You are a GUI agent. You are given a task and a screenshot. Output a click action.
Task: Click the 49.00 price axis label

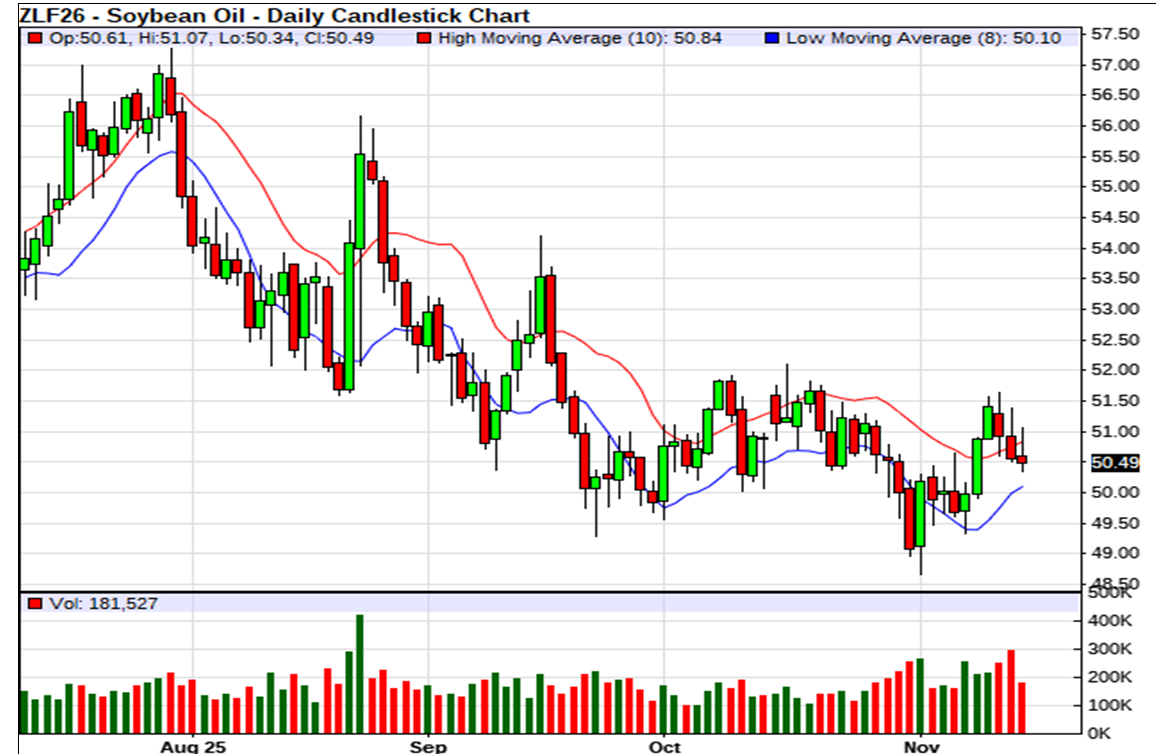tap(1115, 553)
